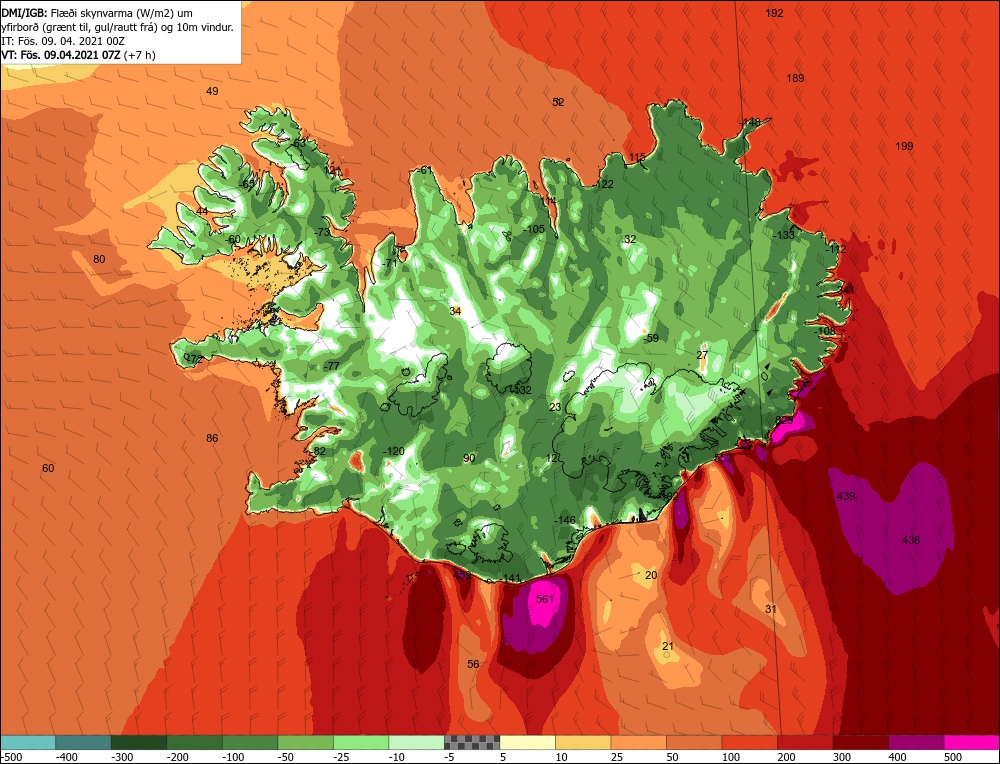Click the 86 value in the western ocean
This screenshot has width=1000, height=764.
click(x=212, y=438)
